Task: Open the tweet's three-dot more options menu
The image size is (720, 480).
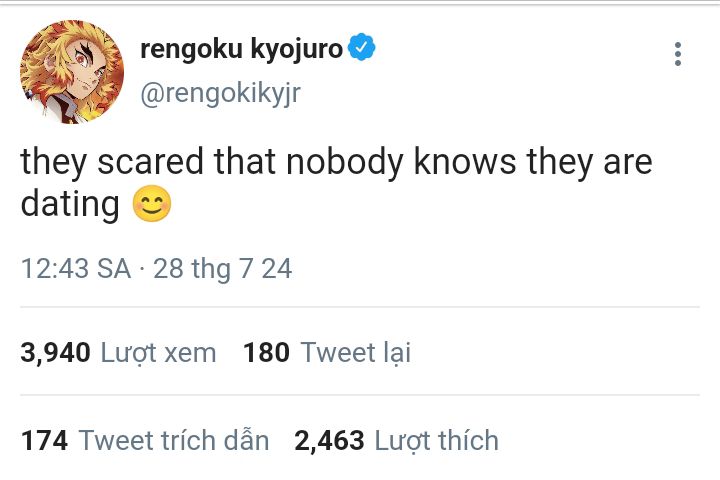Action: (677, 55)
